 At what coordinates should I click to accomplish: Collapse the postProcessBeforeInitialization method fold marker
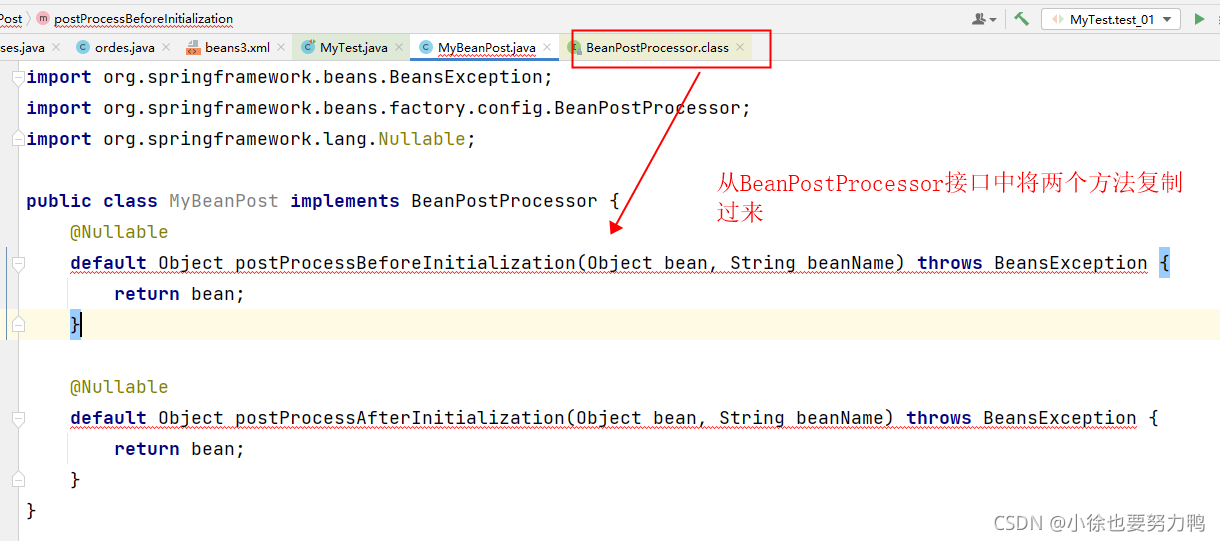(x=17, y=263)
